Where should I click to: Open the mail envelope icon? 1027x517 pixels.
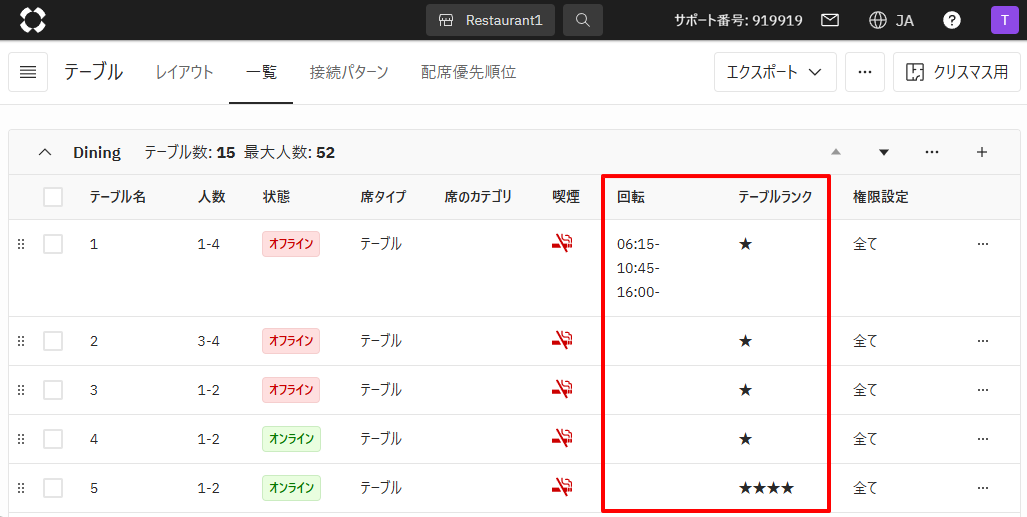(830, 20)
